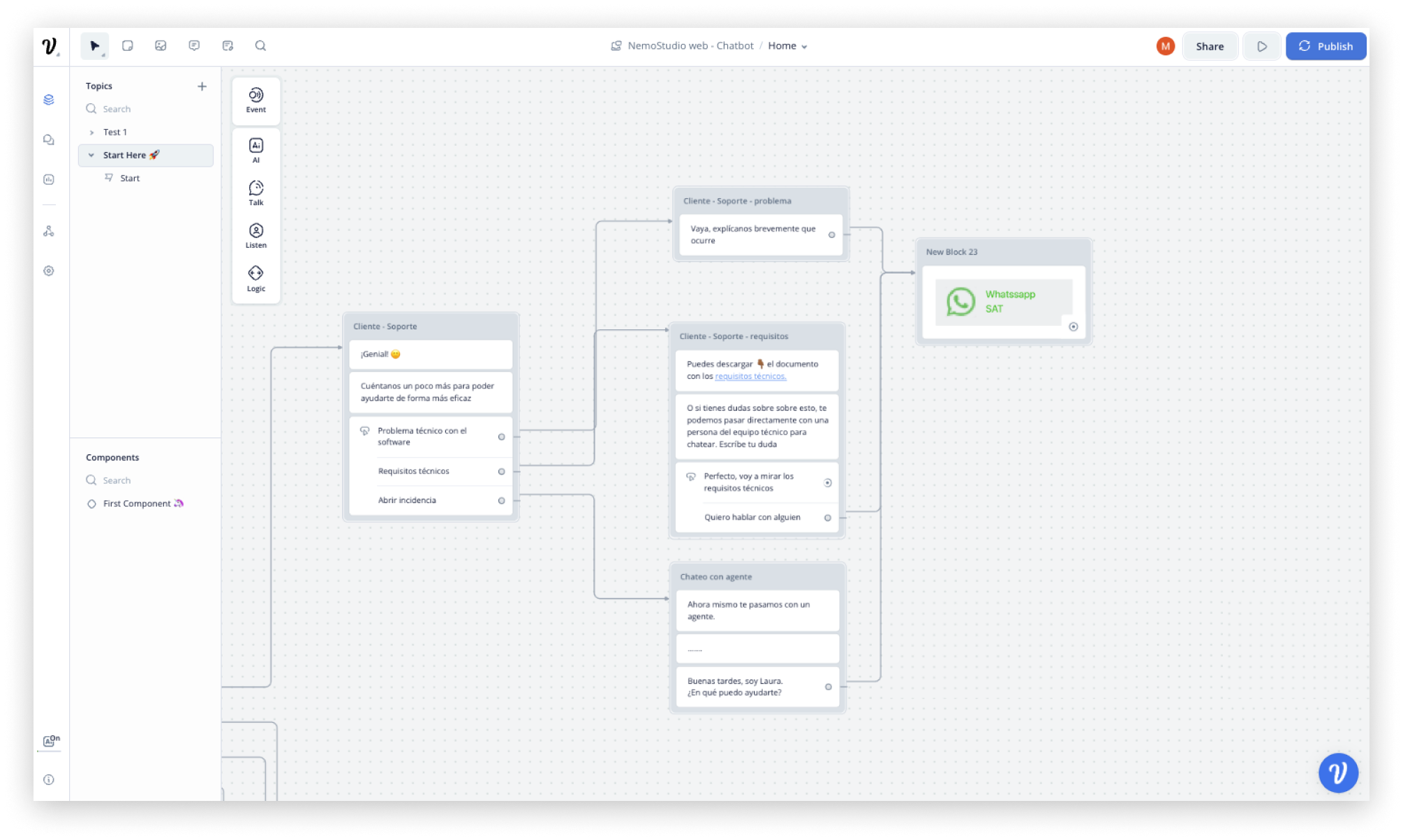Viewport: 1403px width, 840px height.
Task: Select the Start item in topics
Action: 130,179
